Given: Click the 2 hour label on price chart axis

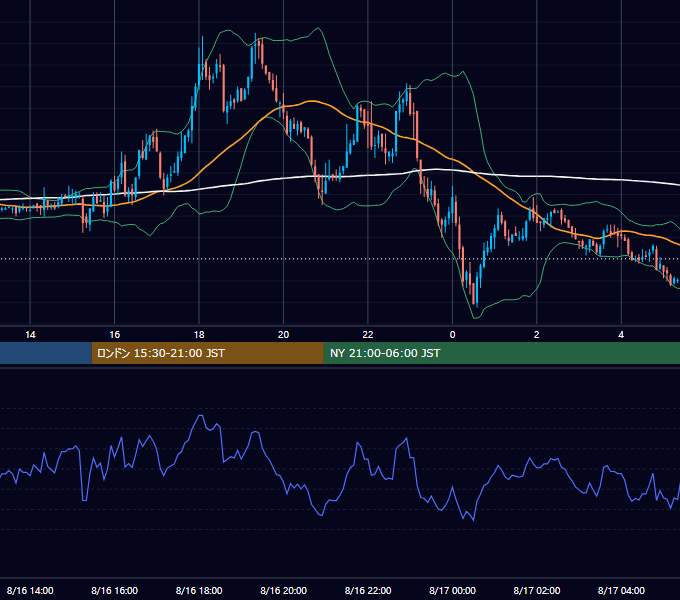Looking at the screenshot, I should coord(536,335).
